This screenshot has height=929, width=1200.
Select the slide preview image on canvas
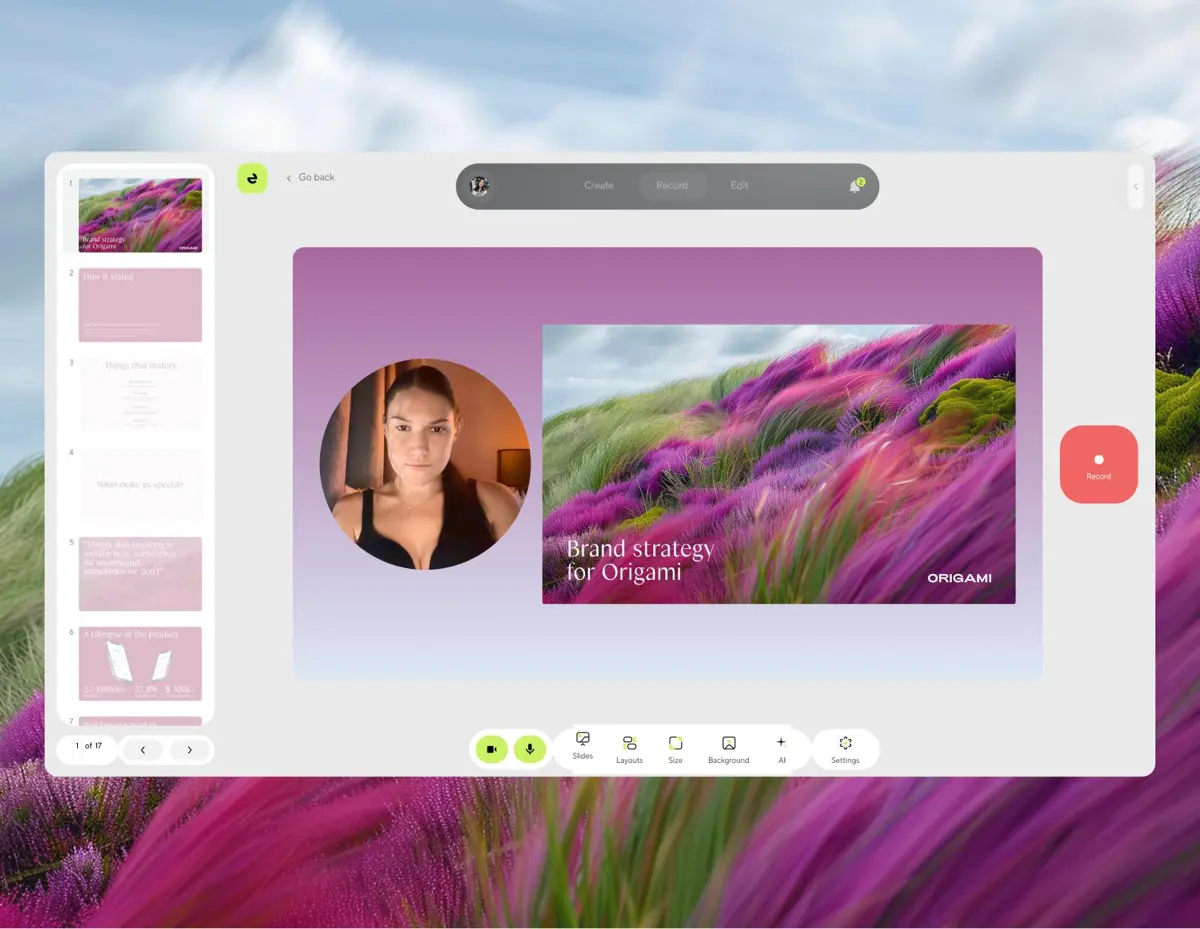(x=779, y=464)
